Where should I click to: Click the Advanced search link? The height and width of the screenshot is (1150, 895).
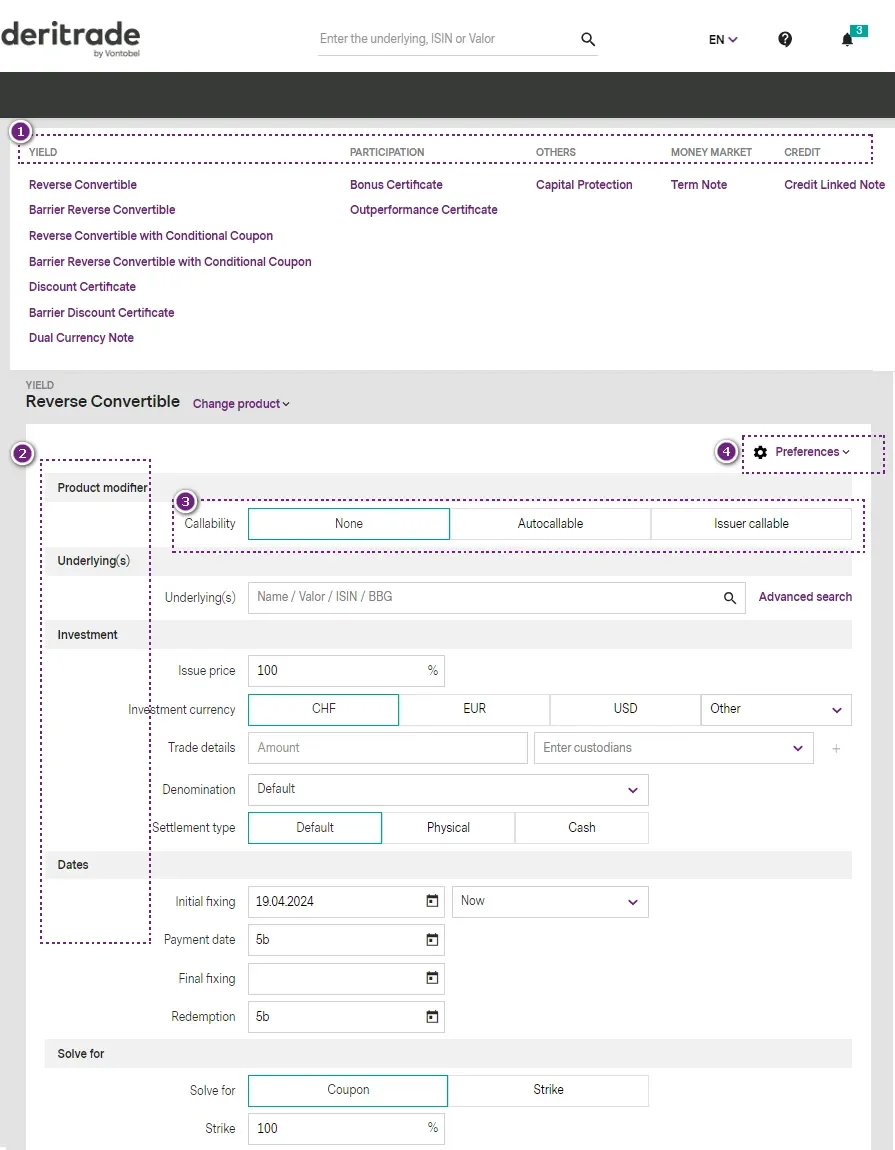tap(805, 597)
